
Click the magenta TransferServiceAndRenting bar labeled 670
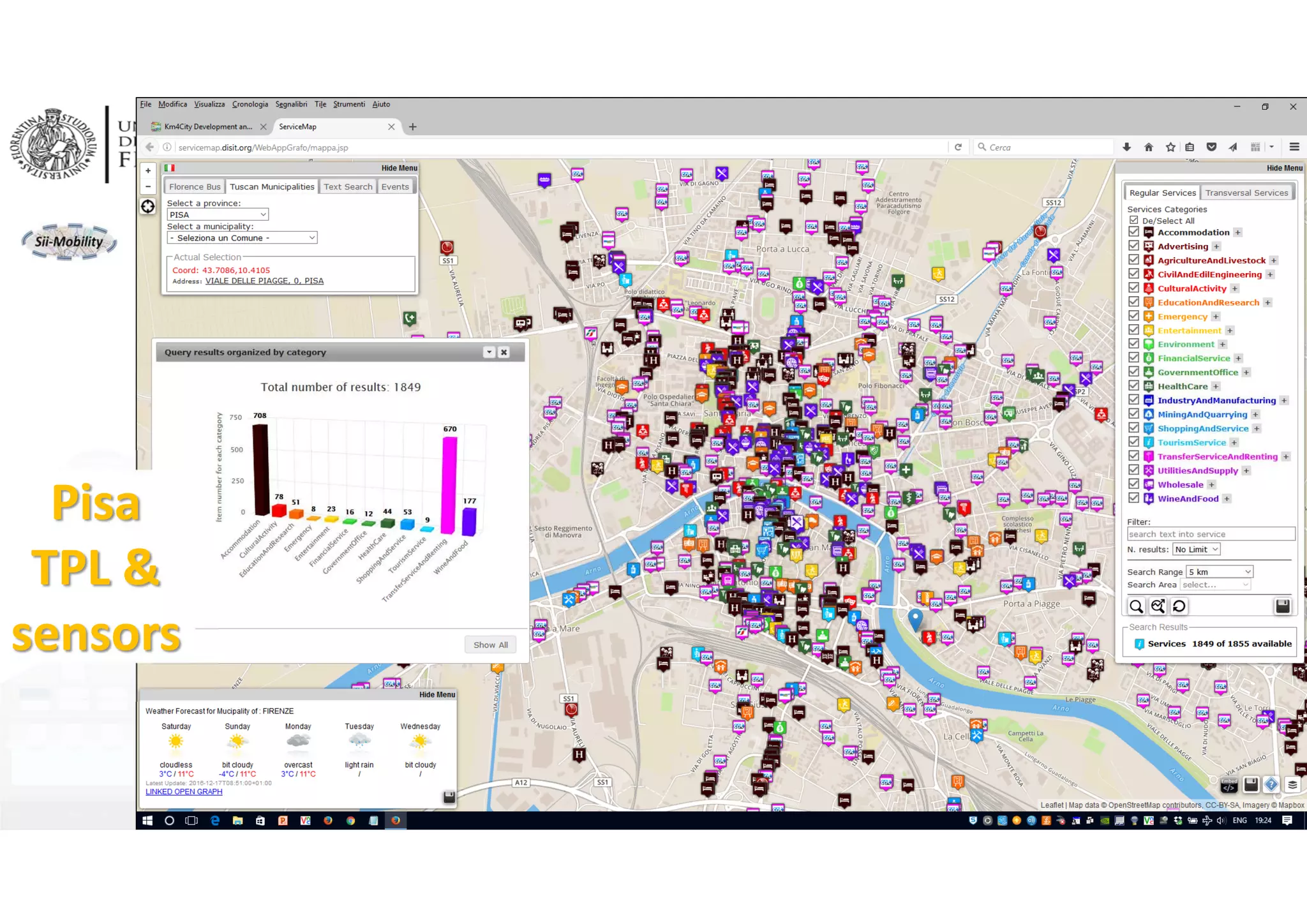coord(449,484)
